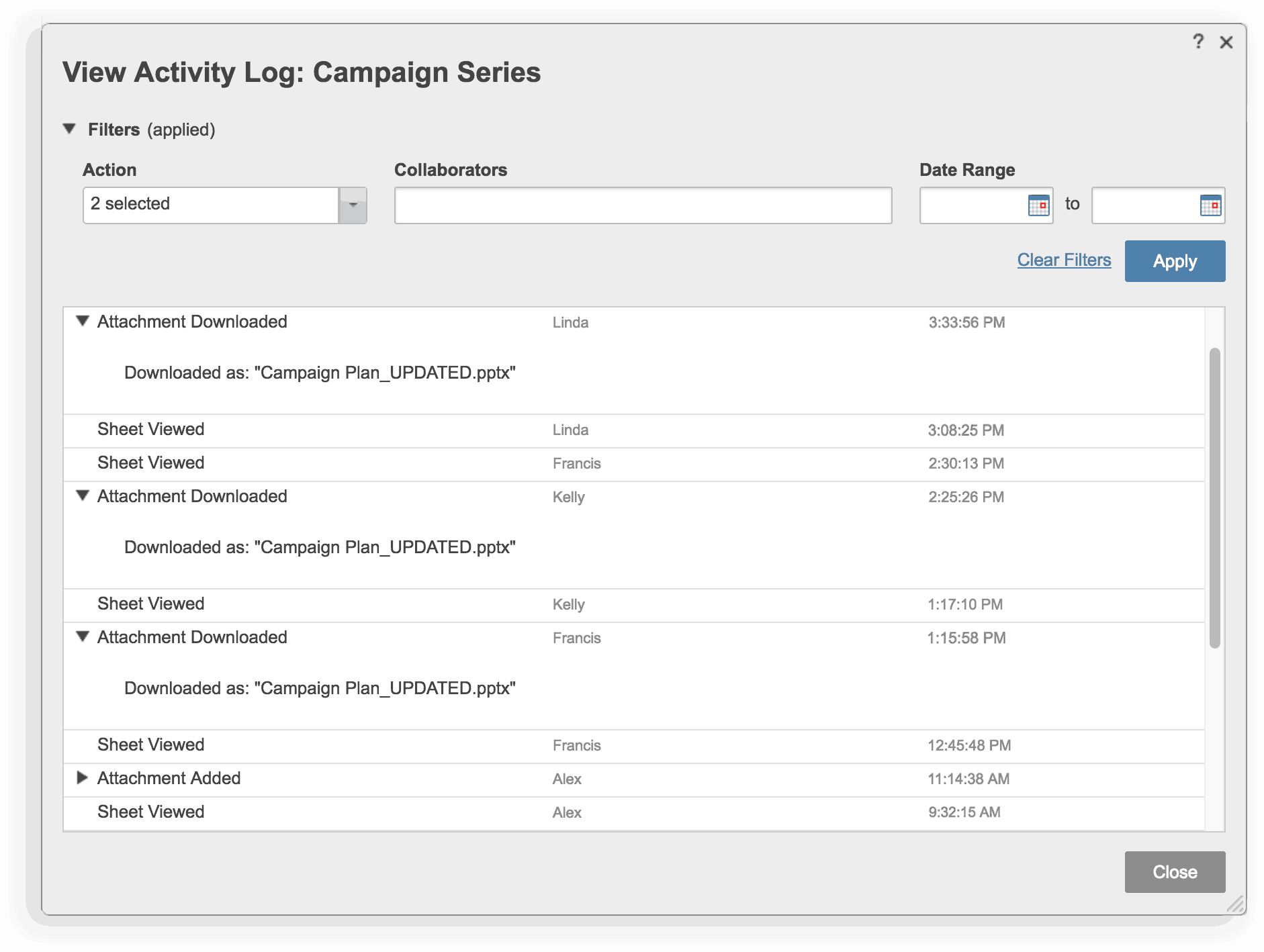
Task: Click the Close button
Action: 1175,872
